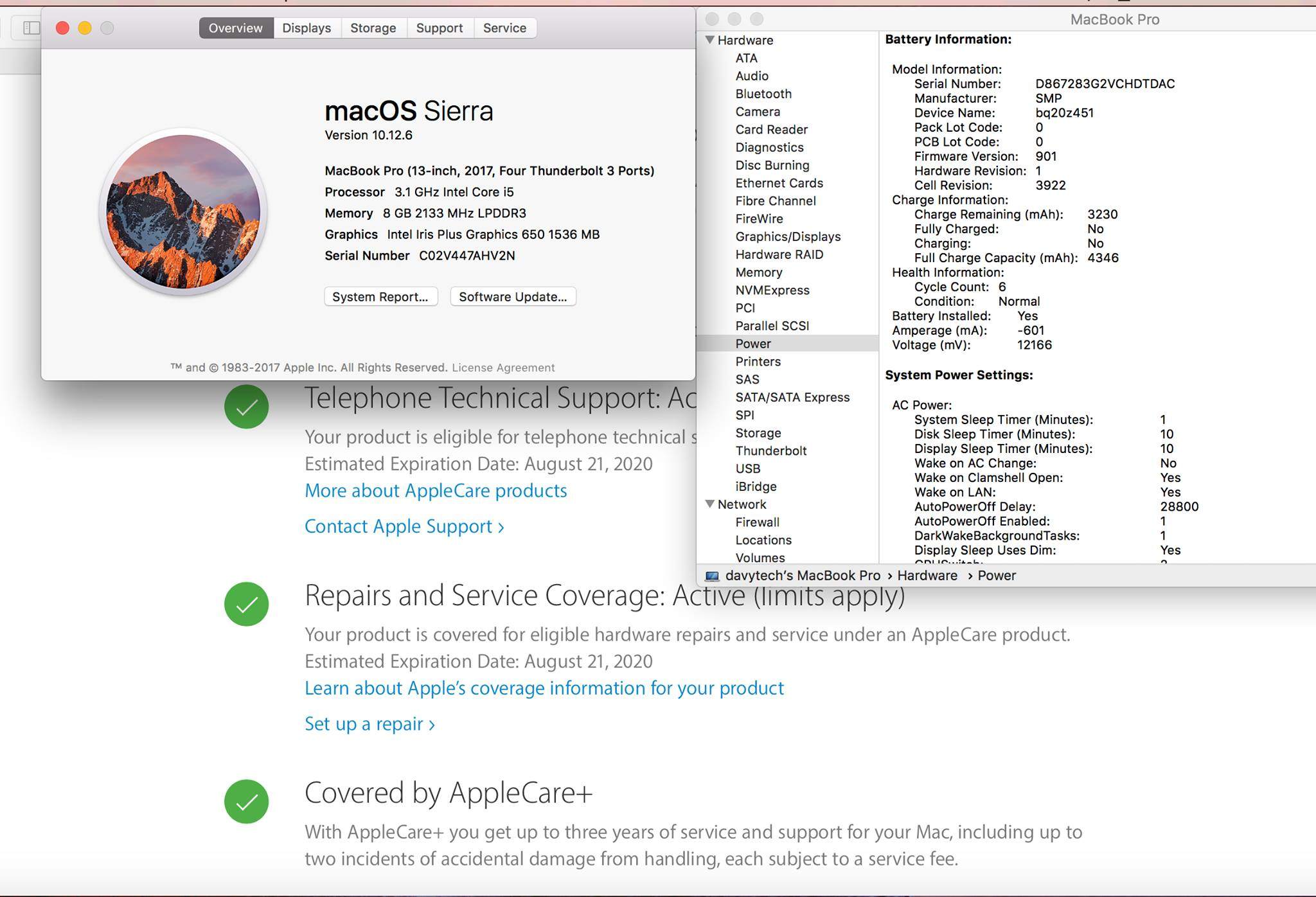Select ATA in System Report sidebar
The height and width of the screenshot is (897, 1316).
pyautogui.click(x=747, y=58)
